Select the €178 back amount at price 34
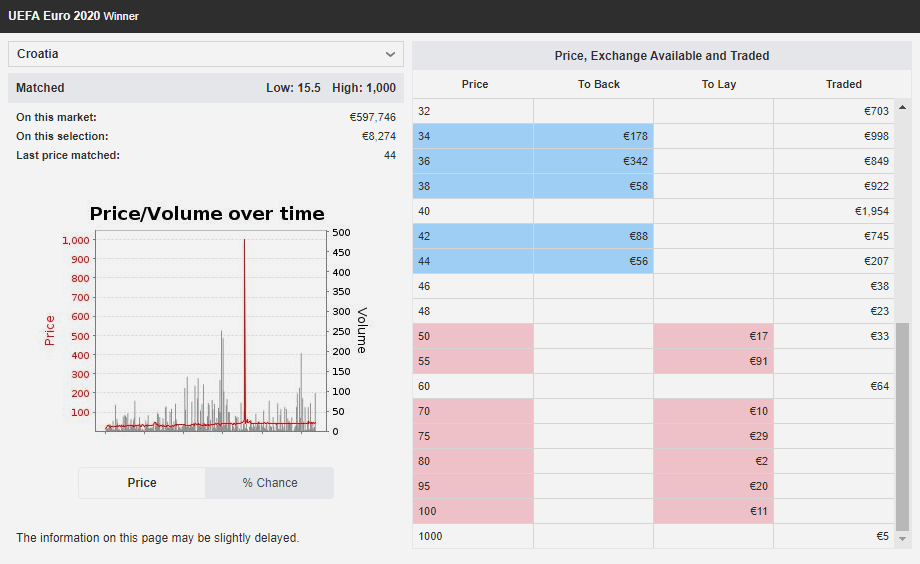This screenshot has height=564, width=920. click(x=593, y=136)
